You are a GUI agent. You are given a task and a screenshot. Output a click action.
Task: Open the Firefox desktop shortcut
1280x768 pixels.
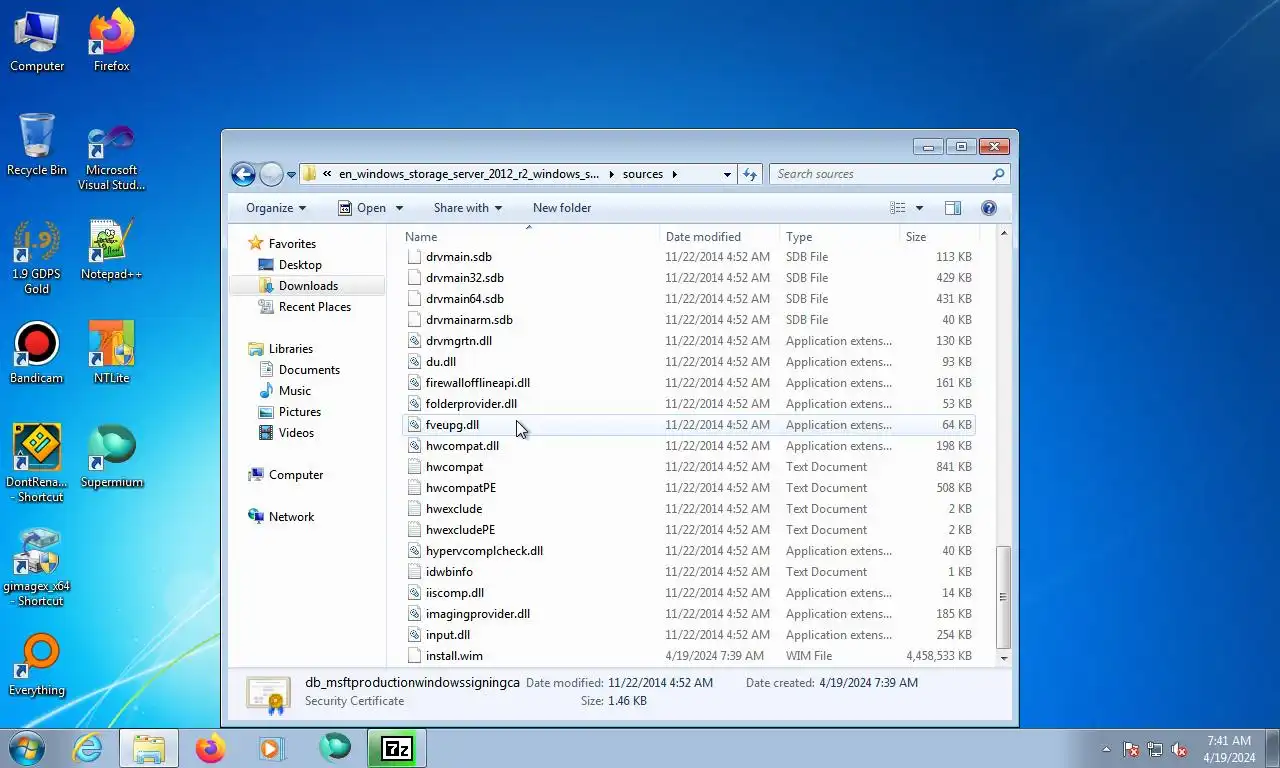coord(112,42)
